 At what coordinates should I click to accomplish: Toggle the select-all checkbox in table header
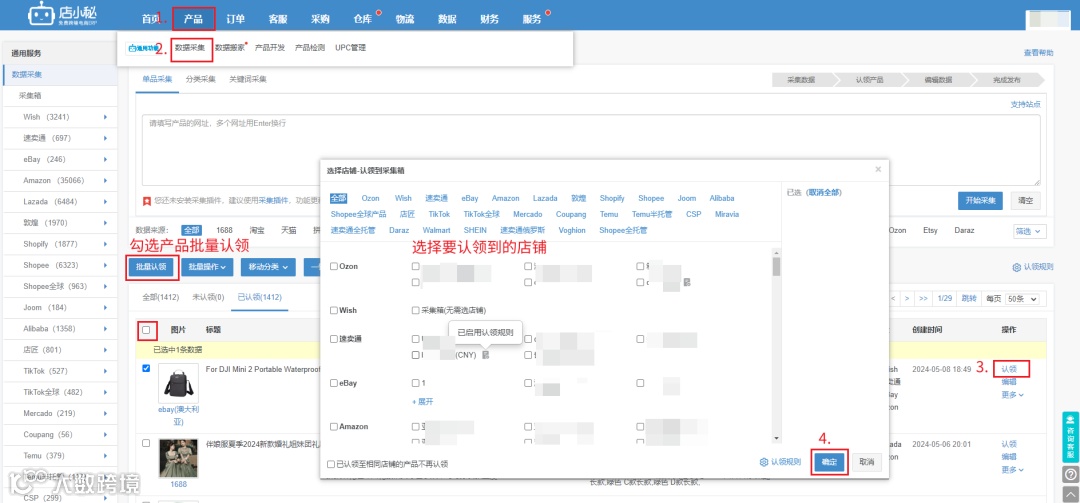146,330
